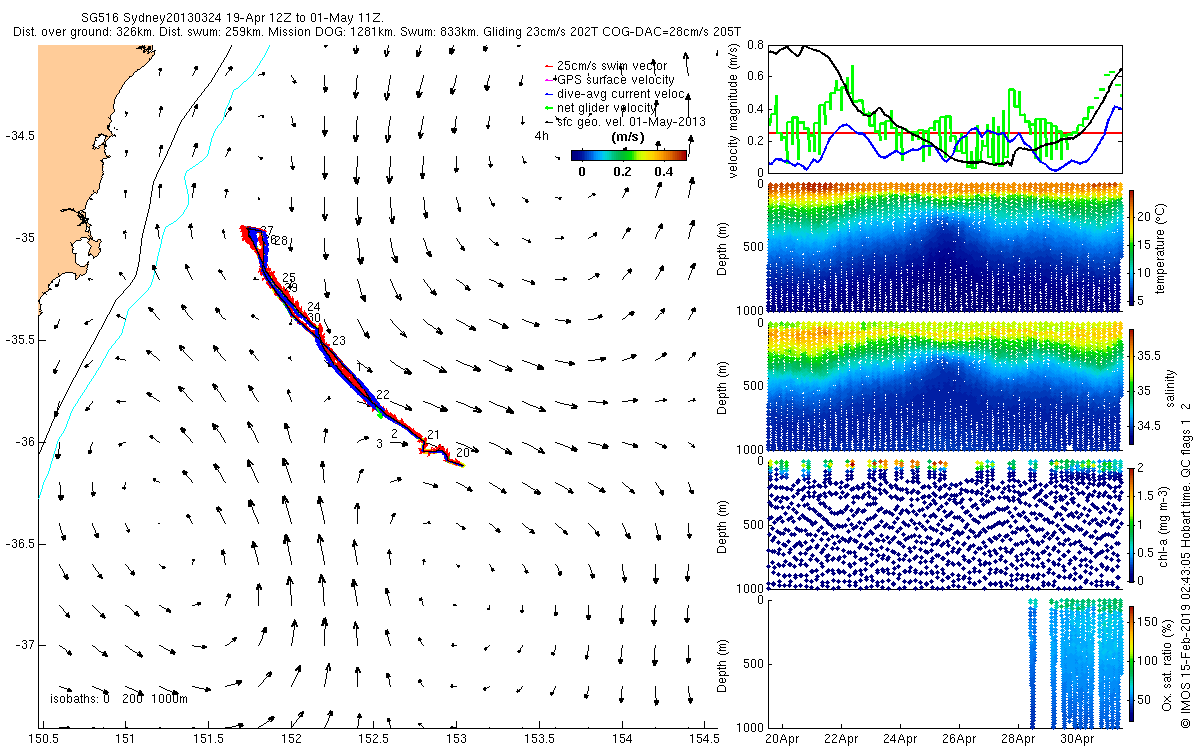The image size is (1200, 750).
Task: Click the 'Dist. over ground: 326km' summary line
Action: click(379, 33)
